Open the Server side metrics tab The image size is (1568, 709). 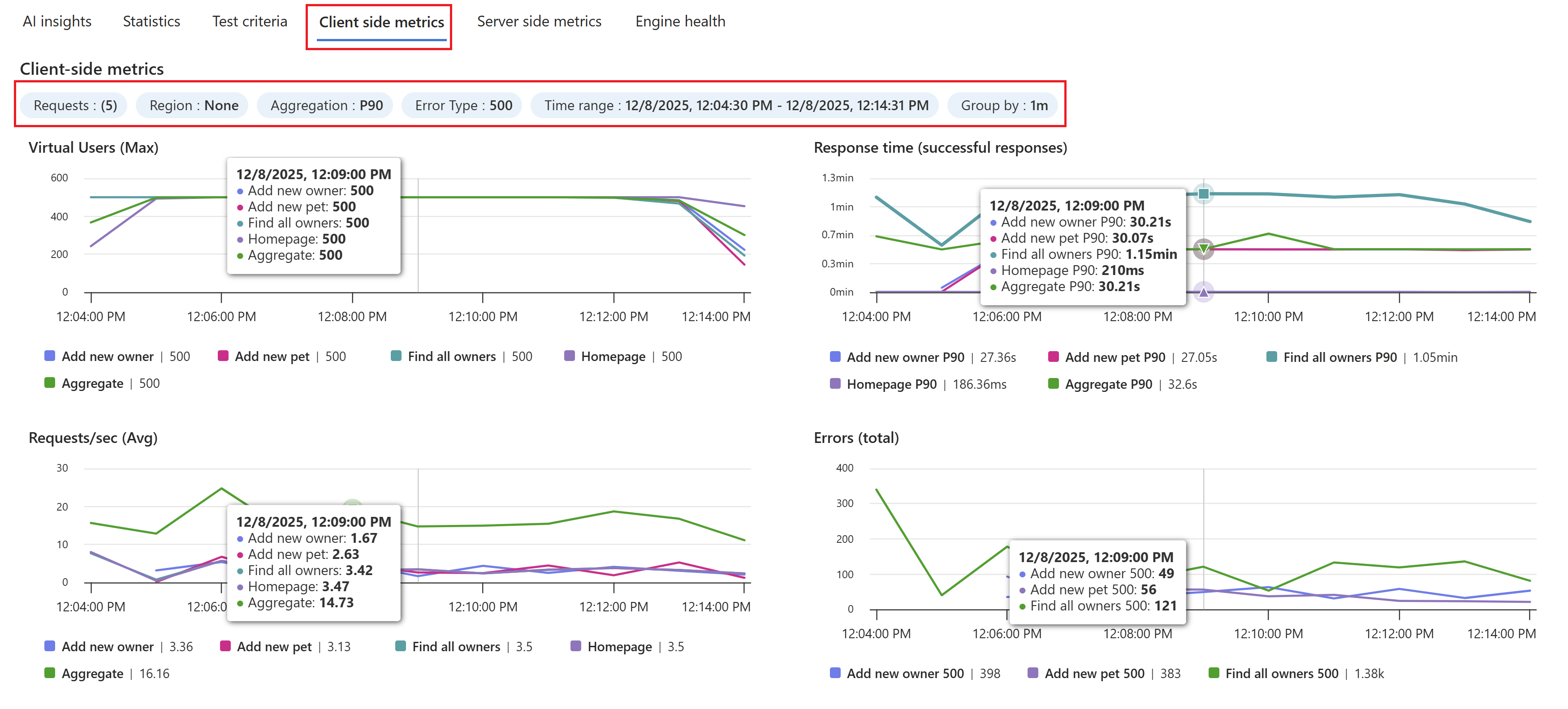[x=539, y=21]
